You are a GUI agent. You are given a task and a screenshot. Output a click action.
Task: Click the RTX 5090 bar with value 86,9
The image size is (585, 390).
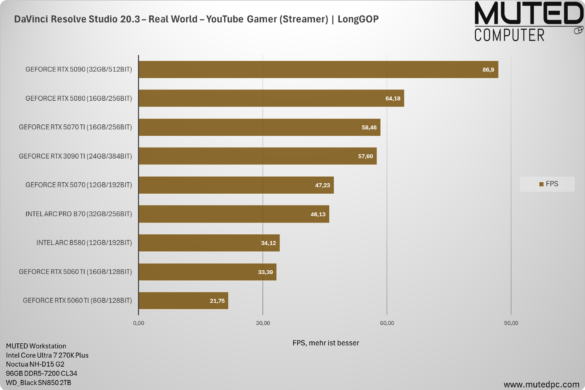coord(318,69)
